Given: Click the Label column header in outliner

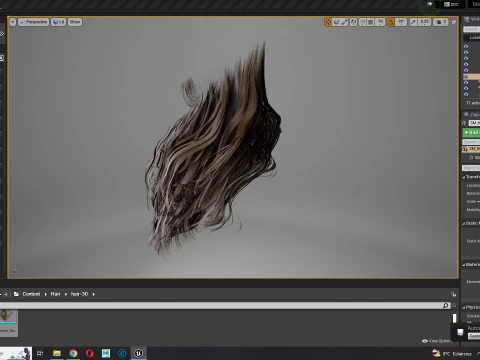Looking at the screenshot, I should pos(474,38).
